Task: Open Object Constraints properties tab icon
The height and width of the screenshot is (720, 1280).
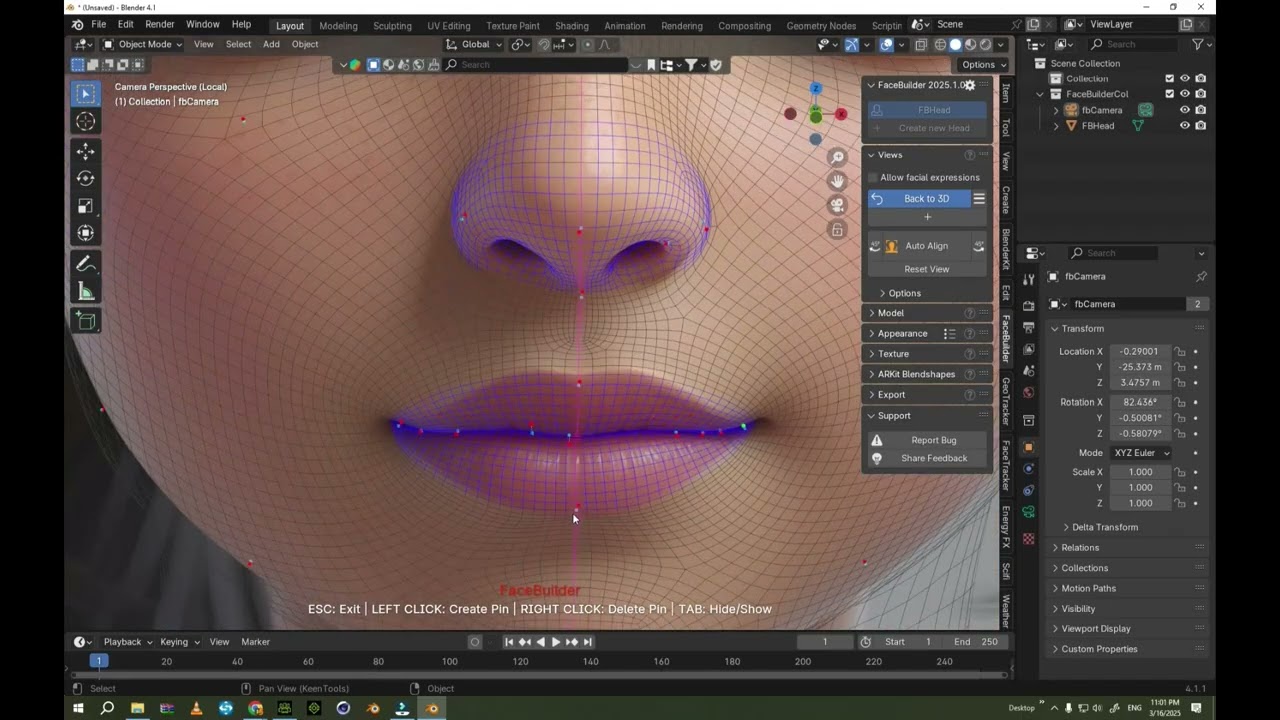Action: 1028,491
